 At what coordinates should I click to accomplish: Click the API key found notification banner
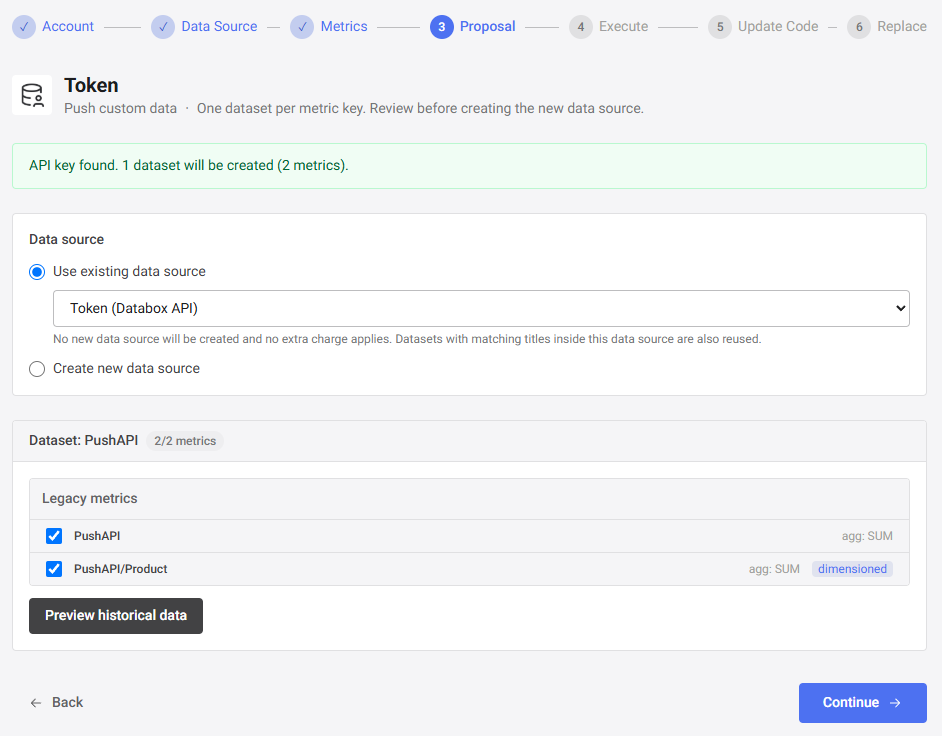(x=469, y=166)
